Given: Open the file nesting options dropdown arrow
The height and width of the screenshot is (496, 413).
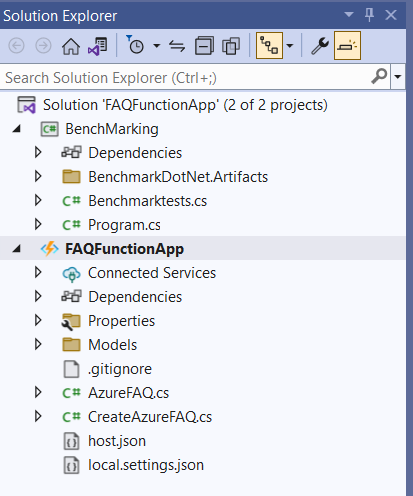Looking at the screenshot, I should [290, 46].
